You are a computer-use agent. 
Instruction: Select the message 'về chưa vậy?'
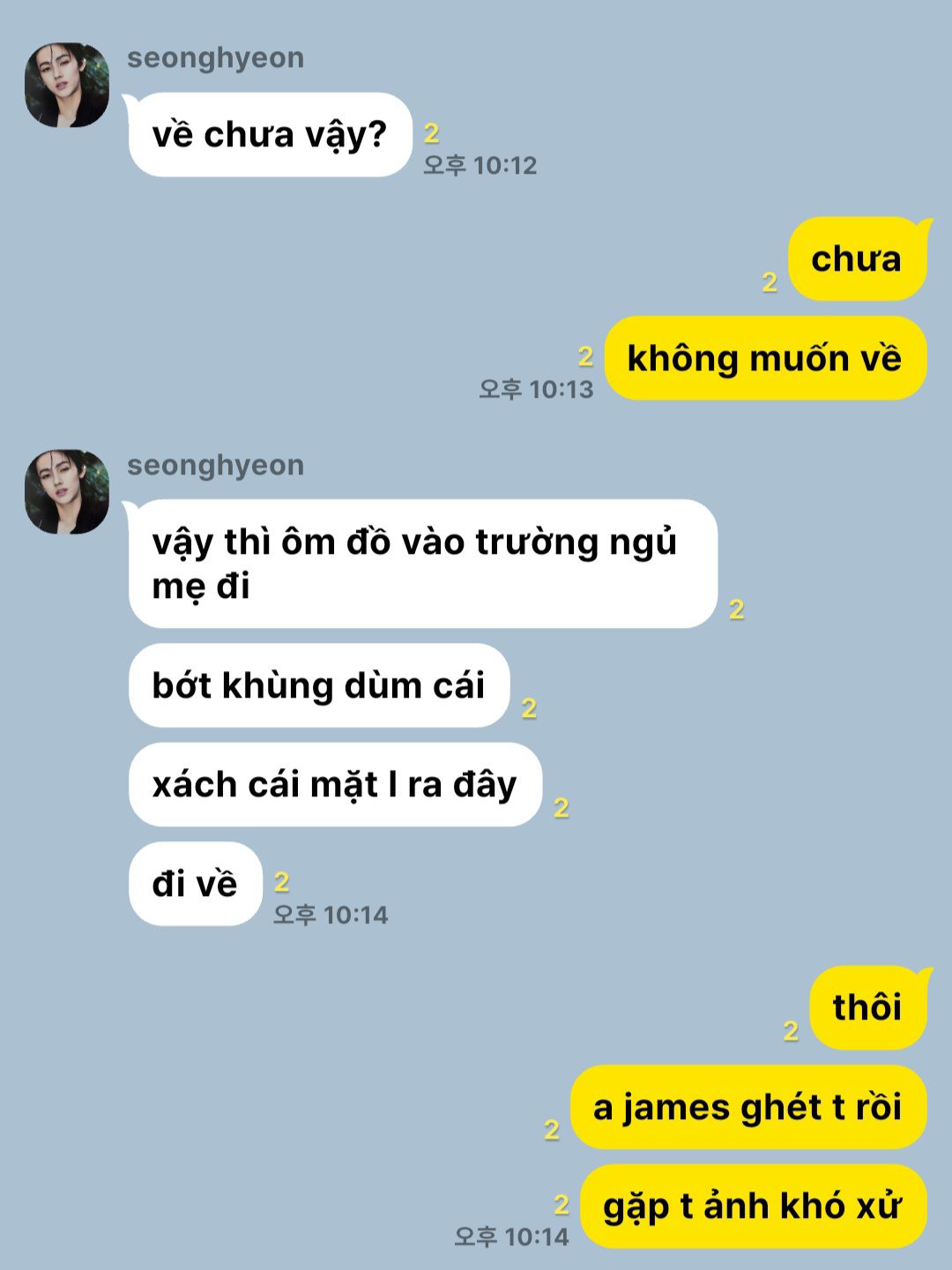[271, 134]
